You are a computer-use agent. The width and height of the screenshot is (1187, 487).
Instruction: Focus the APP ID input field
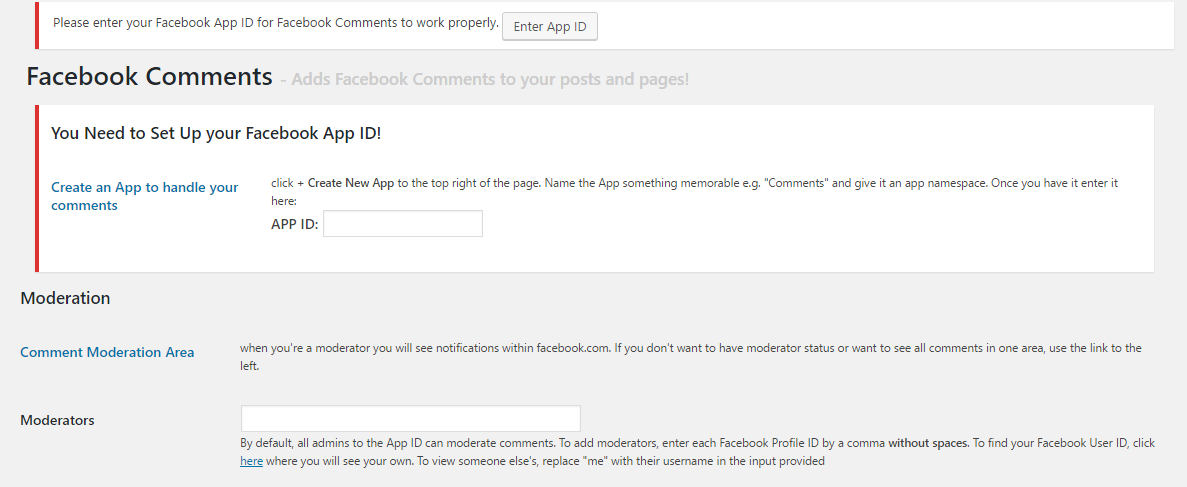(x=403, y=223)
